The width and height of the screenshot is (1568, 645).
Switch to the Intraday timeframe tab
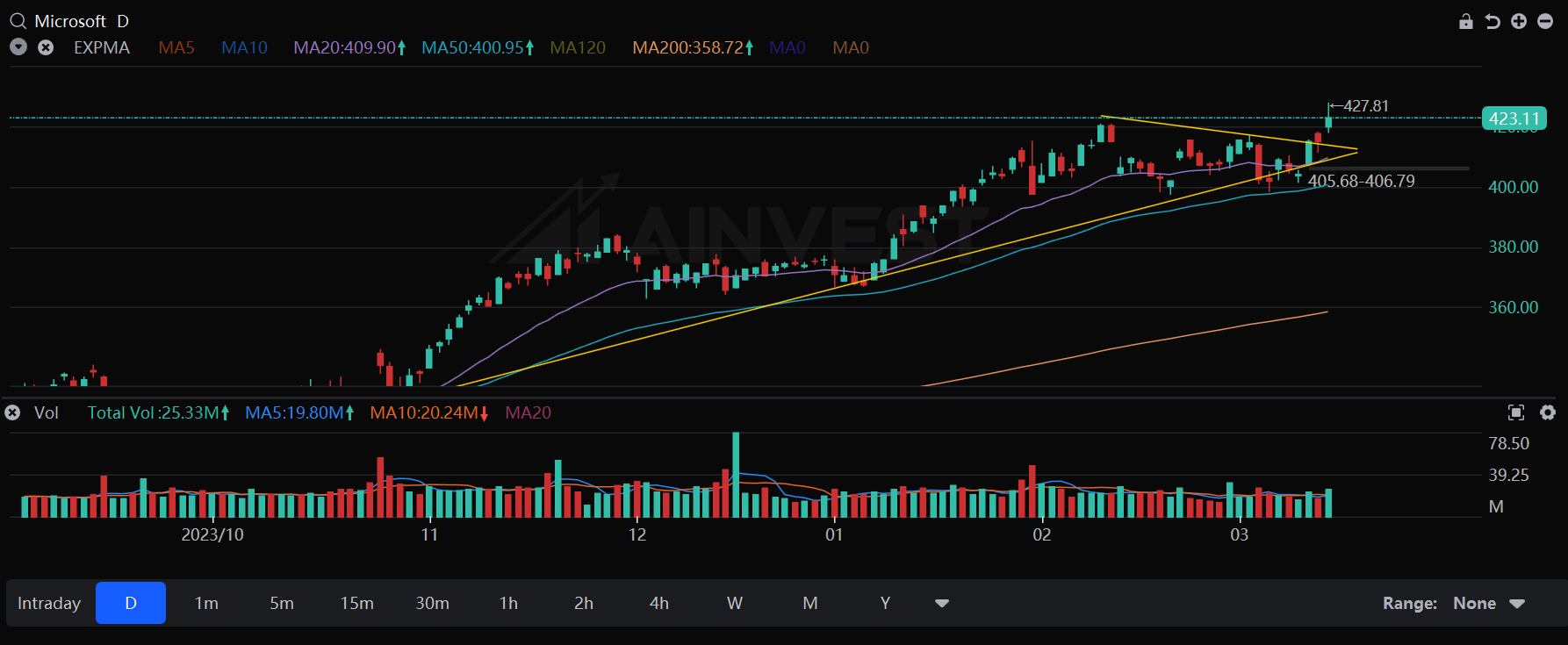(x=49, y=603)
